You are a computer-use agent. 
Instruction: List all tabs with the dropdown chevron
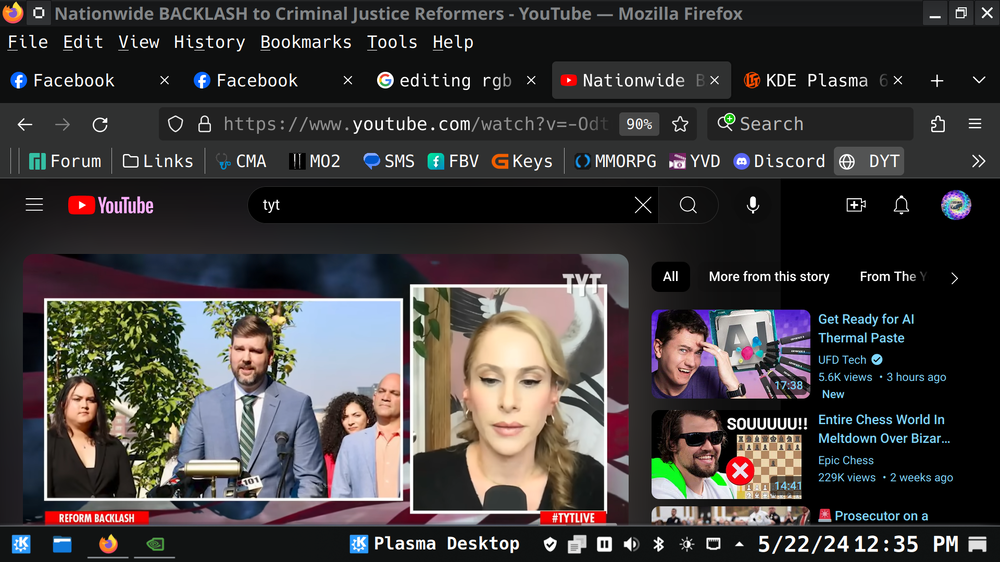979,80
